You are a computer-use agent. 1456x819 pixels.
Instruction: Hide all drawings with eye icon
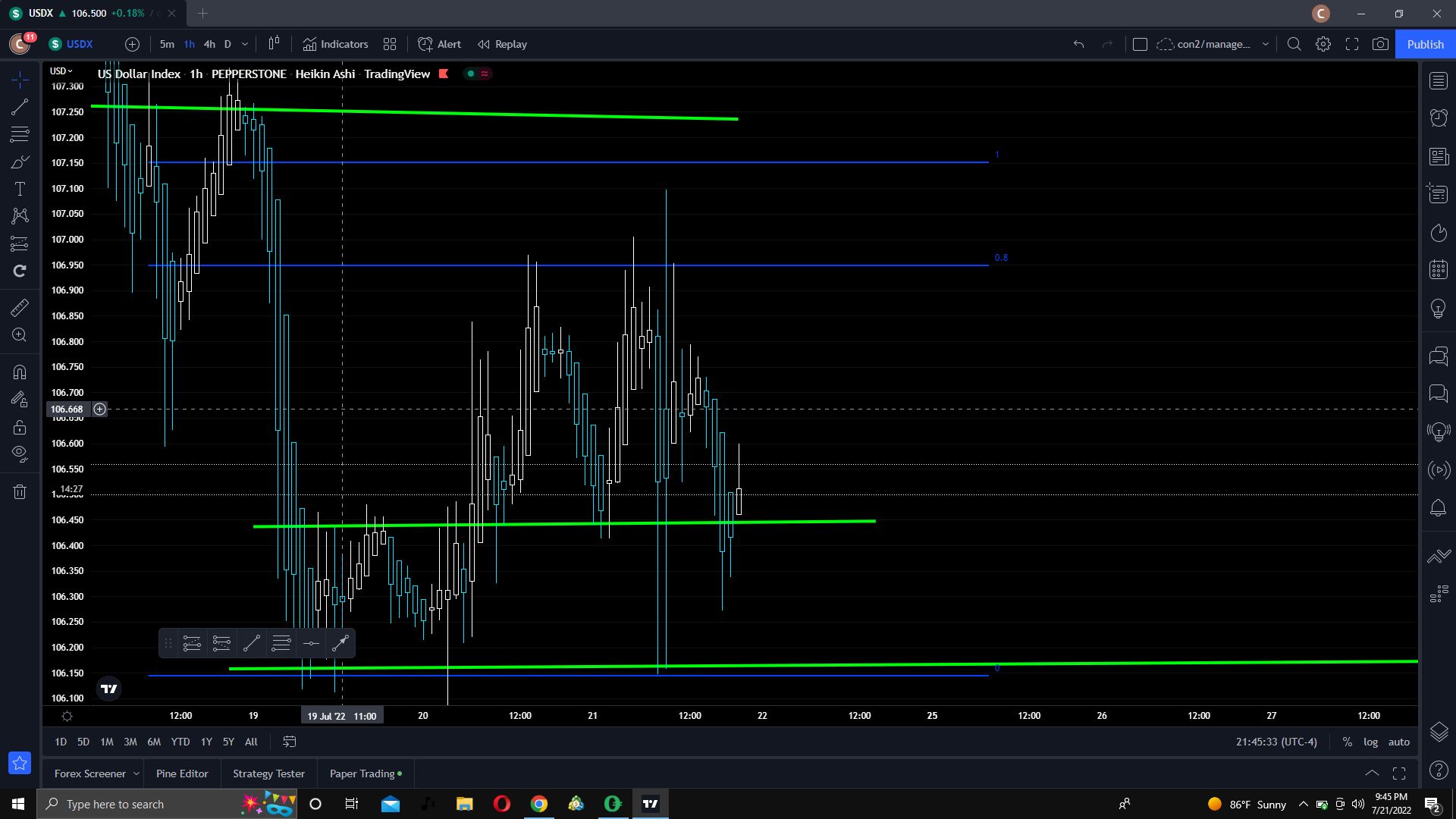point(20,453)
